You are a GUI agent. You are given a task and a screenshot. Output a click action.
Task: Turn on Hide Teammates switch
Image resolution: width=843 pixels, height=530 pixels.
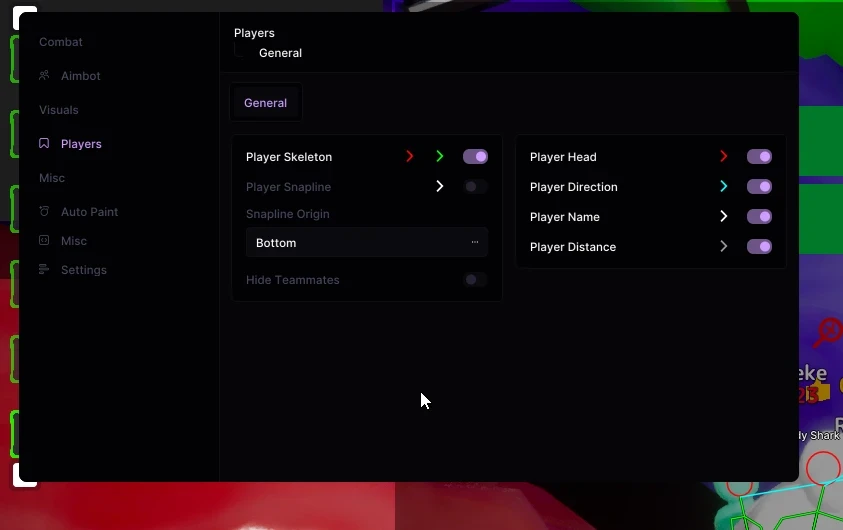475,280
